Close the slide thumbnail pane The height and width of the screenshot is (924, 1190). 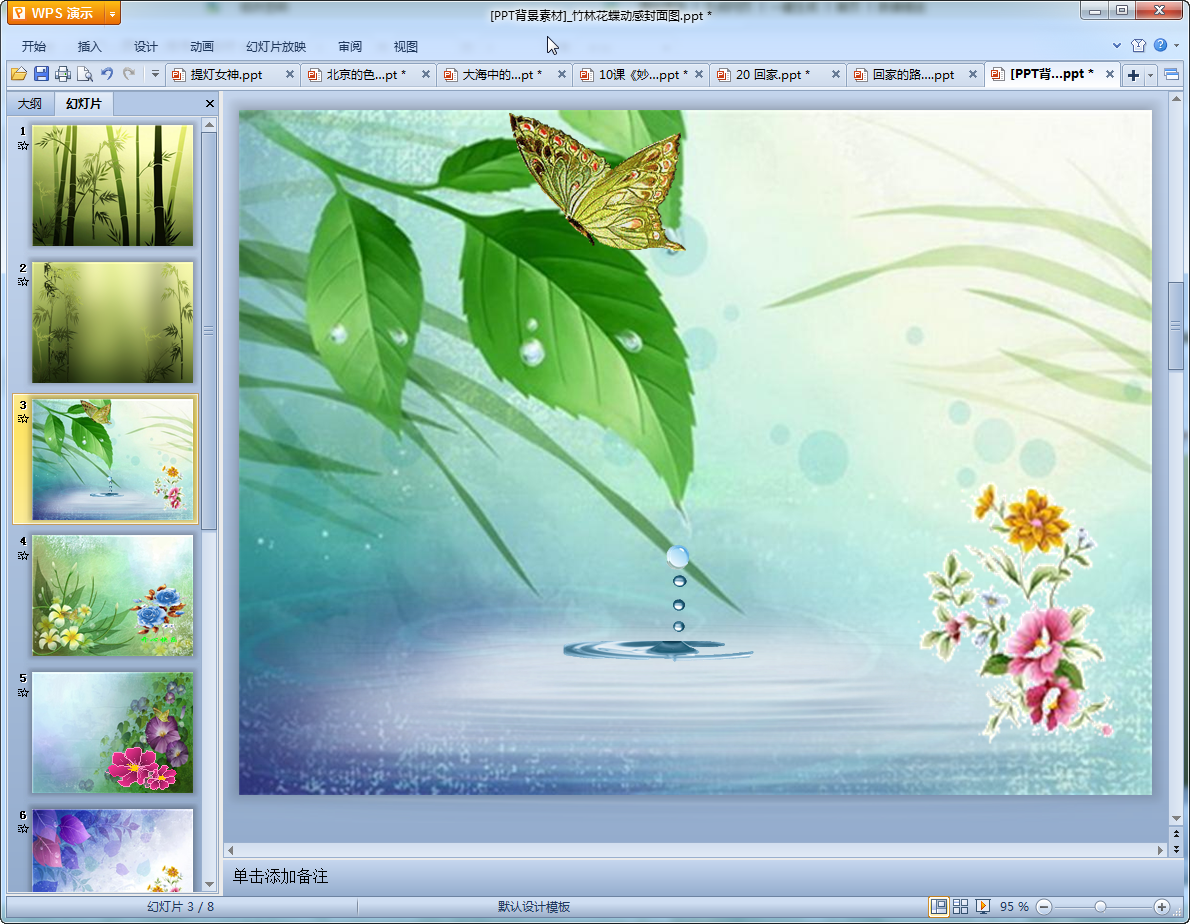[210, 104]
